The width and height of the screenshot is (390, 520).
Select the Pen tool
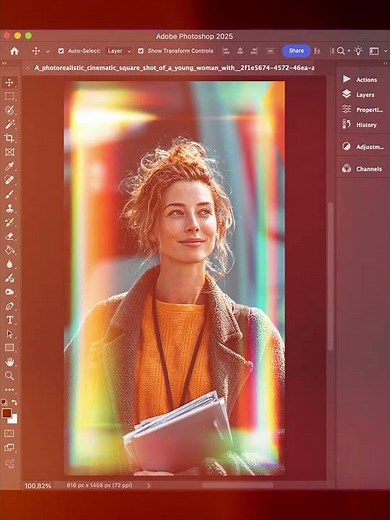[9, 306]
